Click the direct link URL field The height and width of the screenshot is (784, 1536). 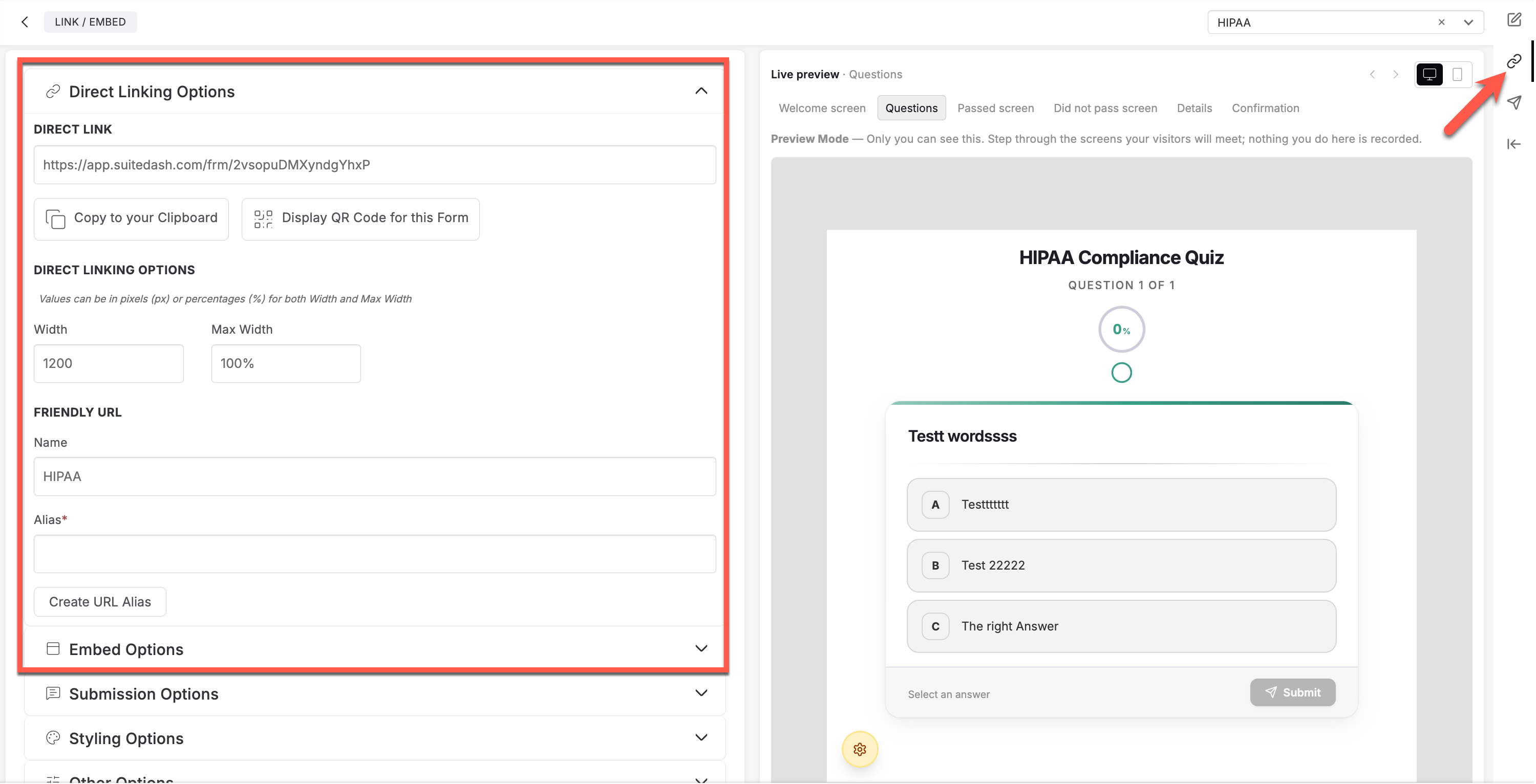point(374,165)
